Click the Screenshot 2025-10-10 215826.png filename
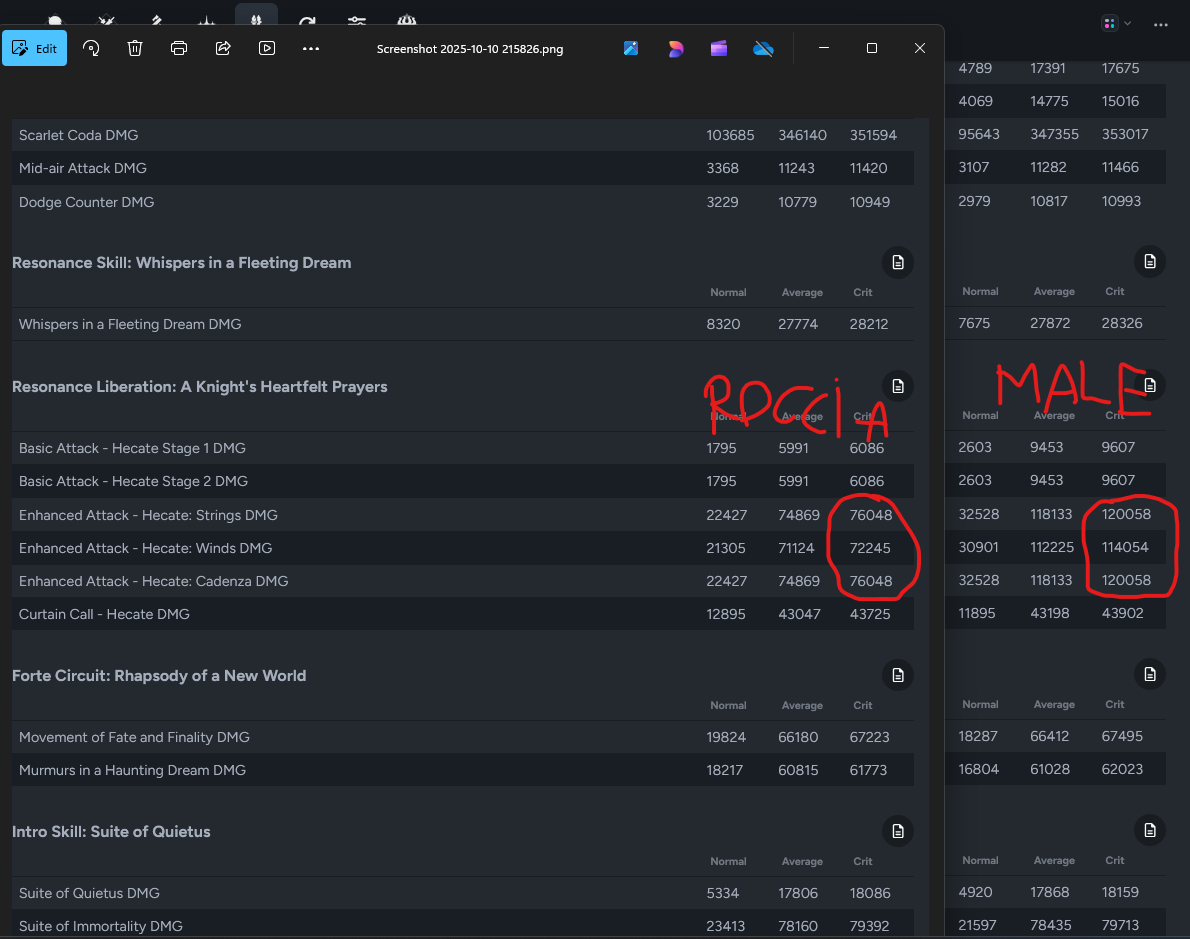This screenshot has width=1190, height=939. click(469, 49)
